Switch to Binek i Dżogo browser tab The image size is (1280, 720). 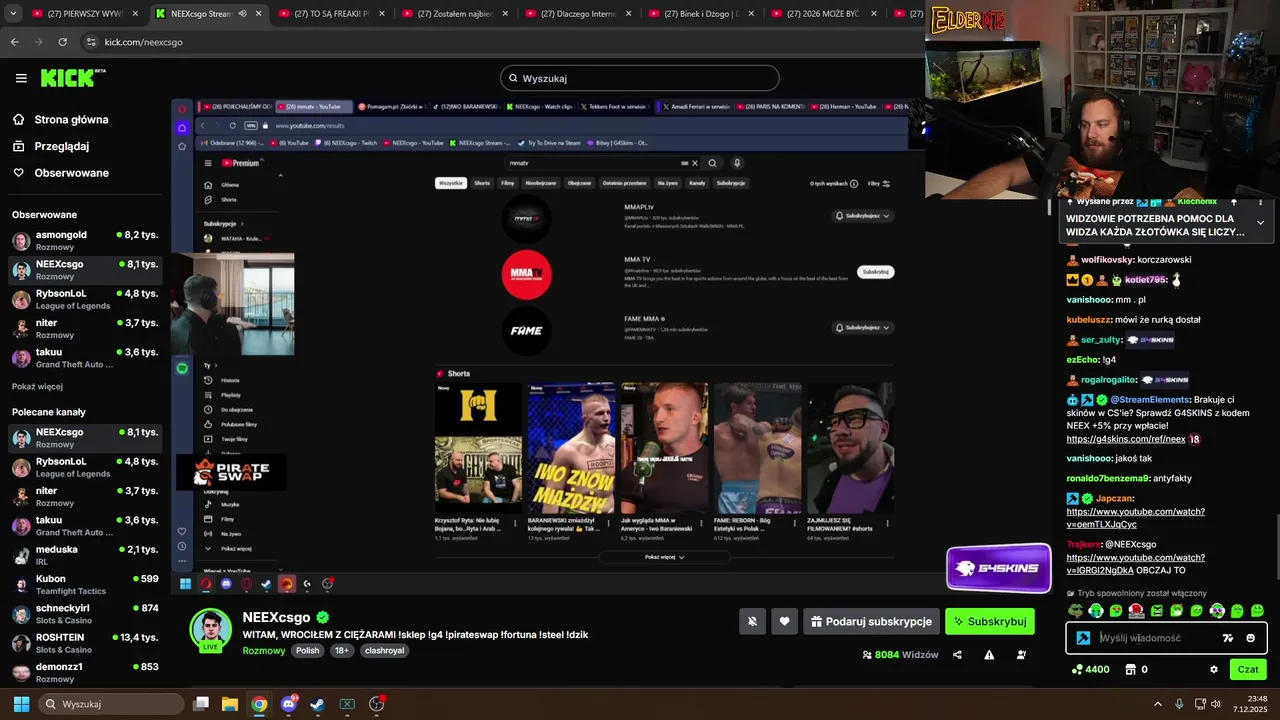[701, 14]
